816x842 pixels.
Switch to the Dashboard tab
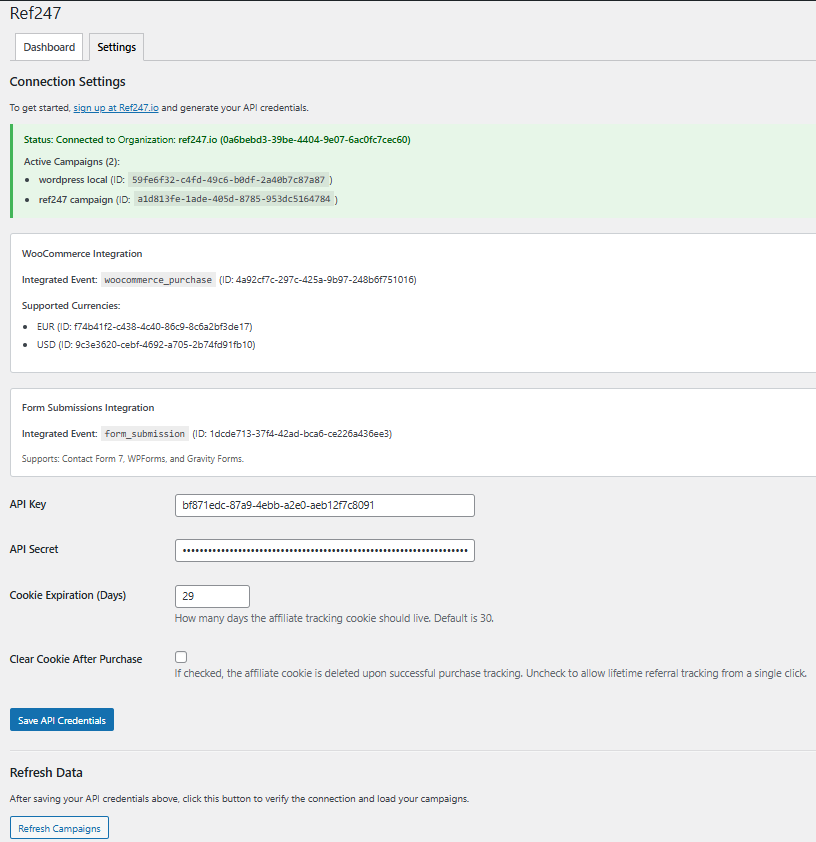coord(48,46)
